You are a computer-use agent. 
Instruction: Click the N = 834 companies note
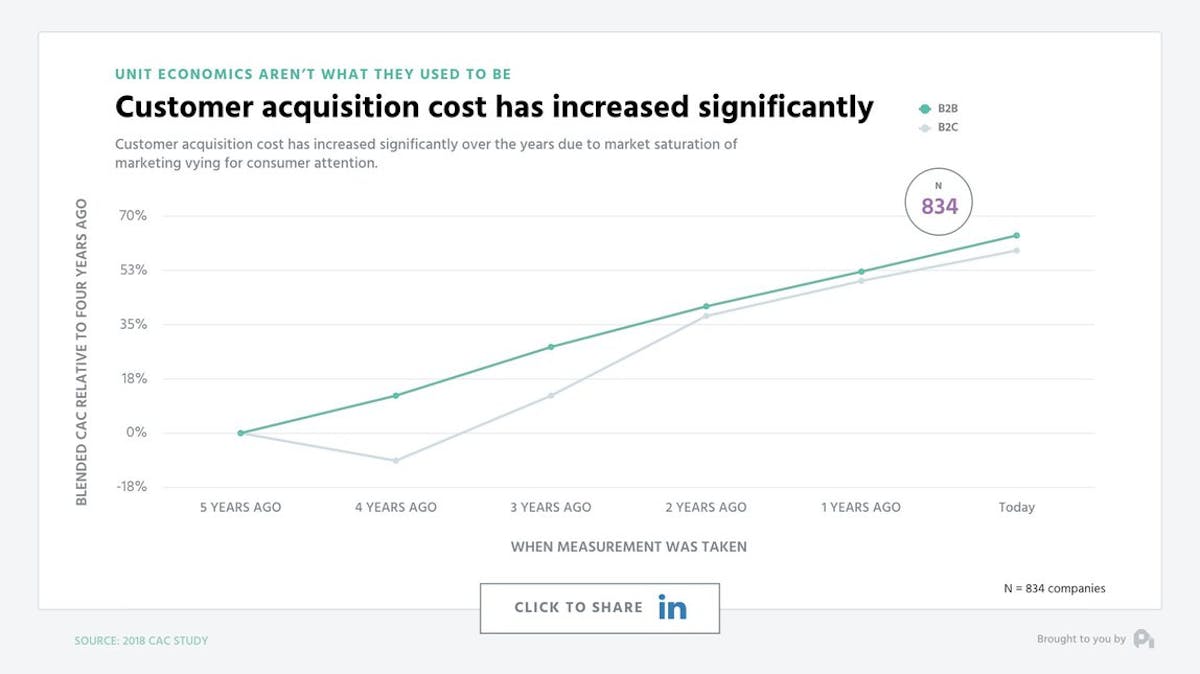1055,588
